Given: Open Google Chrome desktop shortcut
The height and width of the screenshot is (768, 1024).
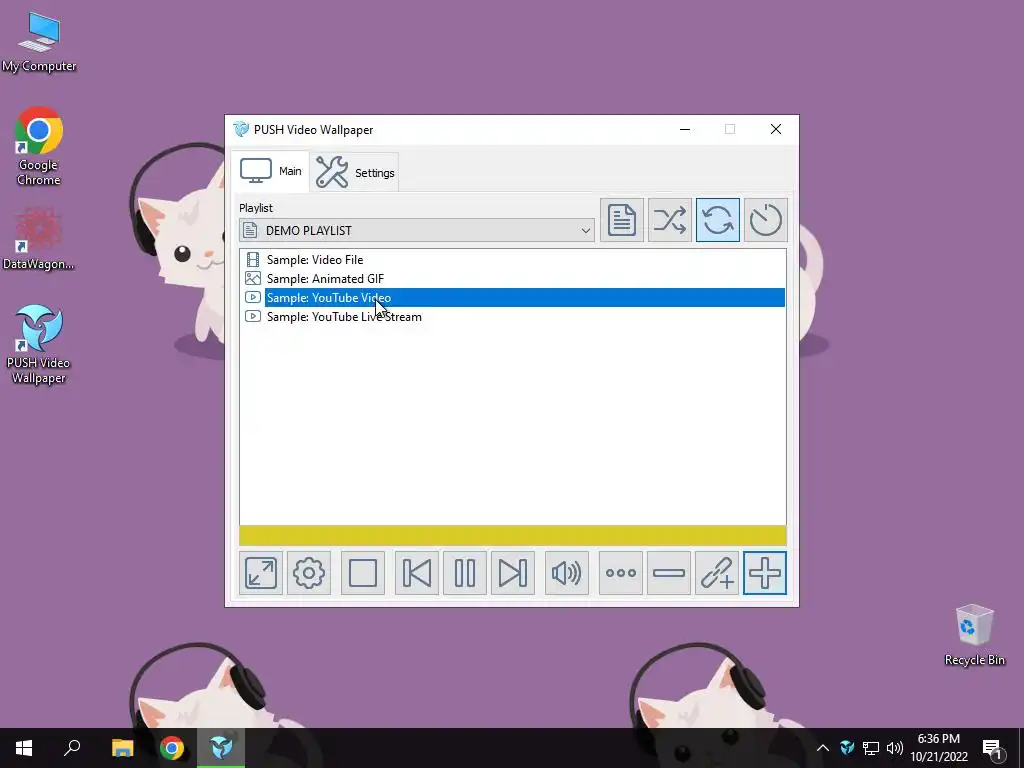Looking at the screenshot, I should (39, 147).
